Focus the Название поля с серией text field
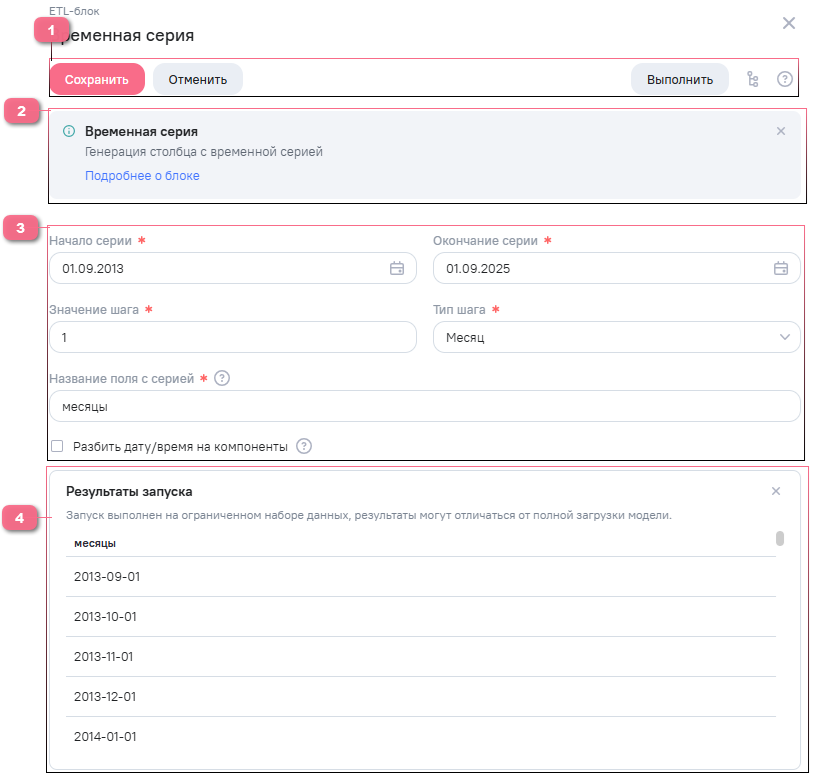The height and width of the screenshot is (777, 813). point(424,407)
